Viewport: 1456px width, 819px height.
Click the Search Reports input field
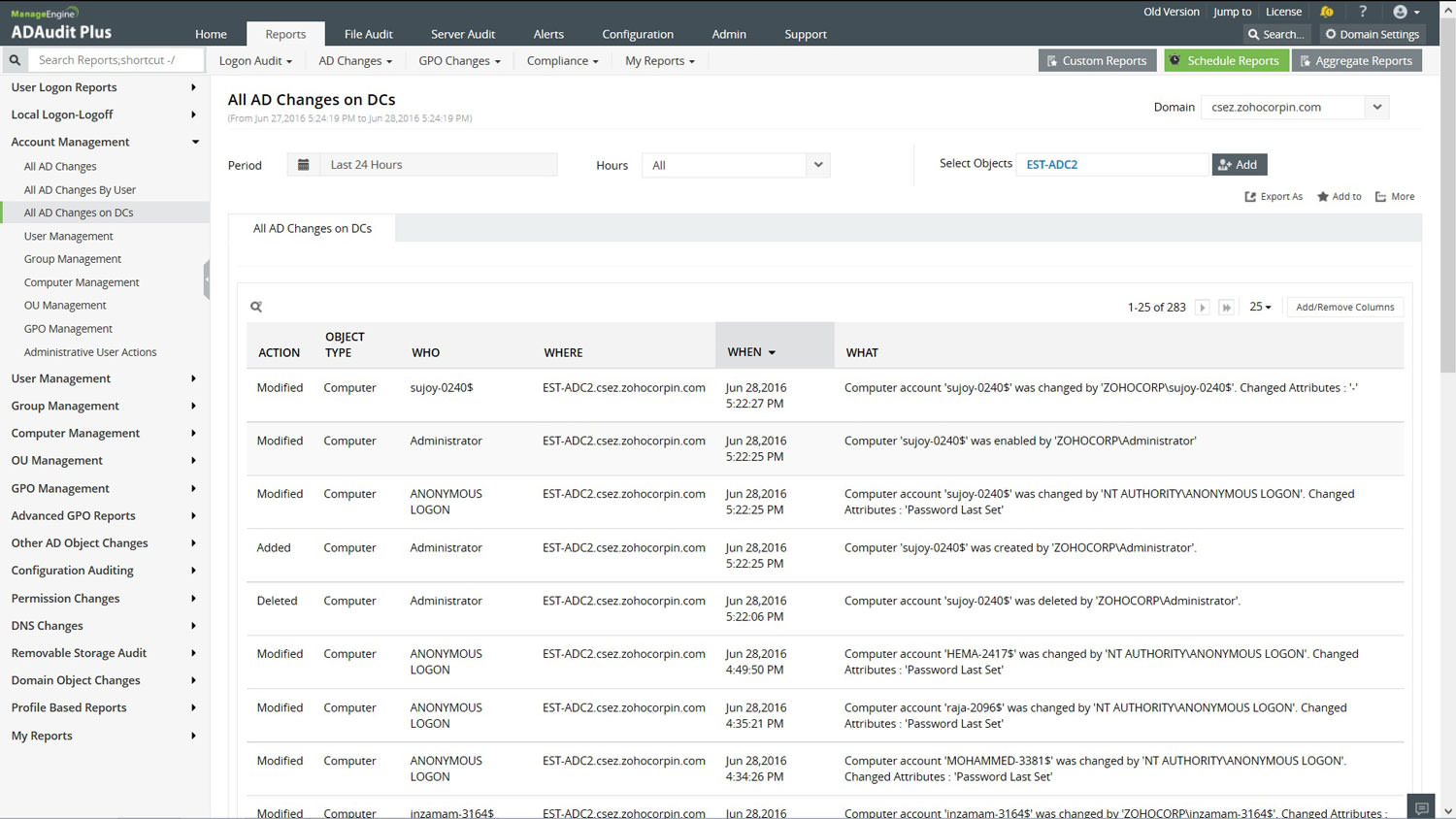coord(116,60)
